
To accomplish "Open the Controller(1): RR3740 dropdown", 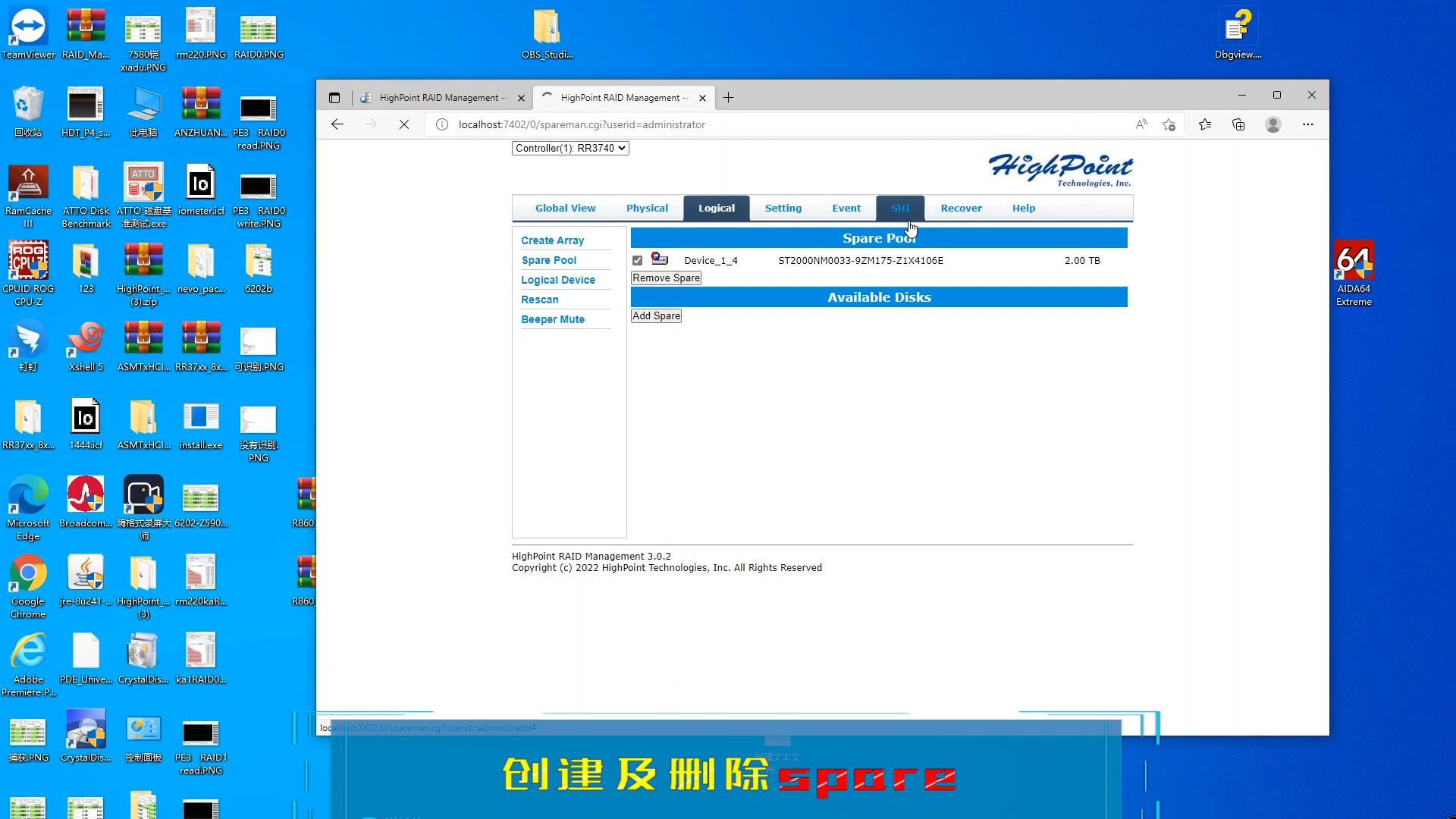I will click(570, 148).
